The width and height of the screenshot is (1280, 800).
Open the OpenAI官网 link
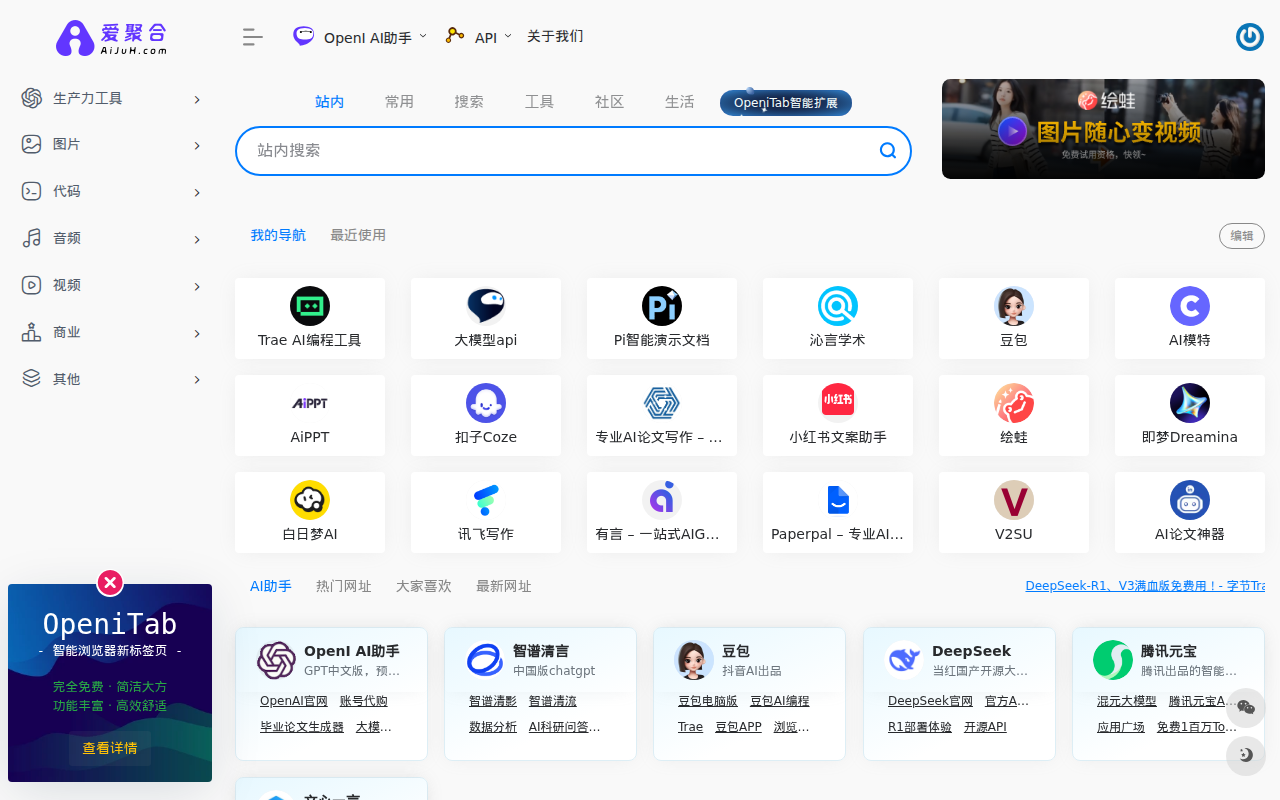pos(294,701)
